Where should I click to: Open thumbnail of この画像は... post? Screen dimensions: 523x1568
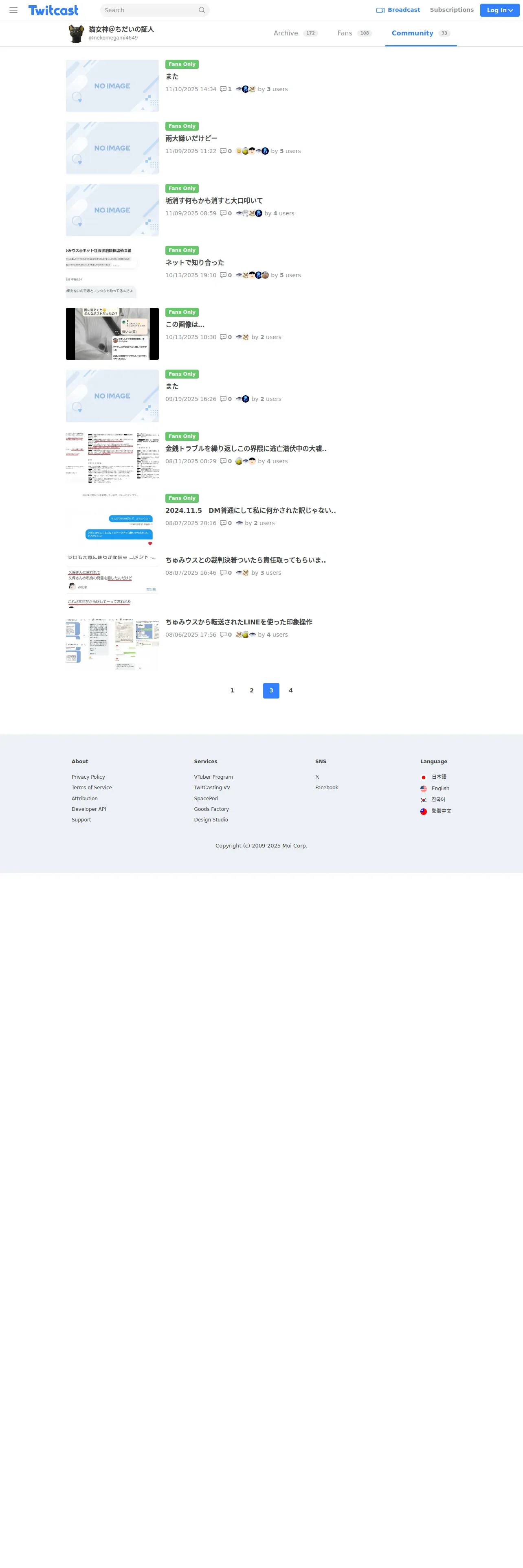(x=113, y=334)
